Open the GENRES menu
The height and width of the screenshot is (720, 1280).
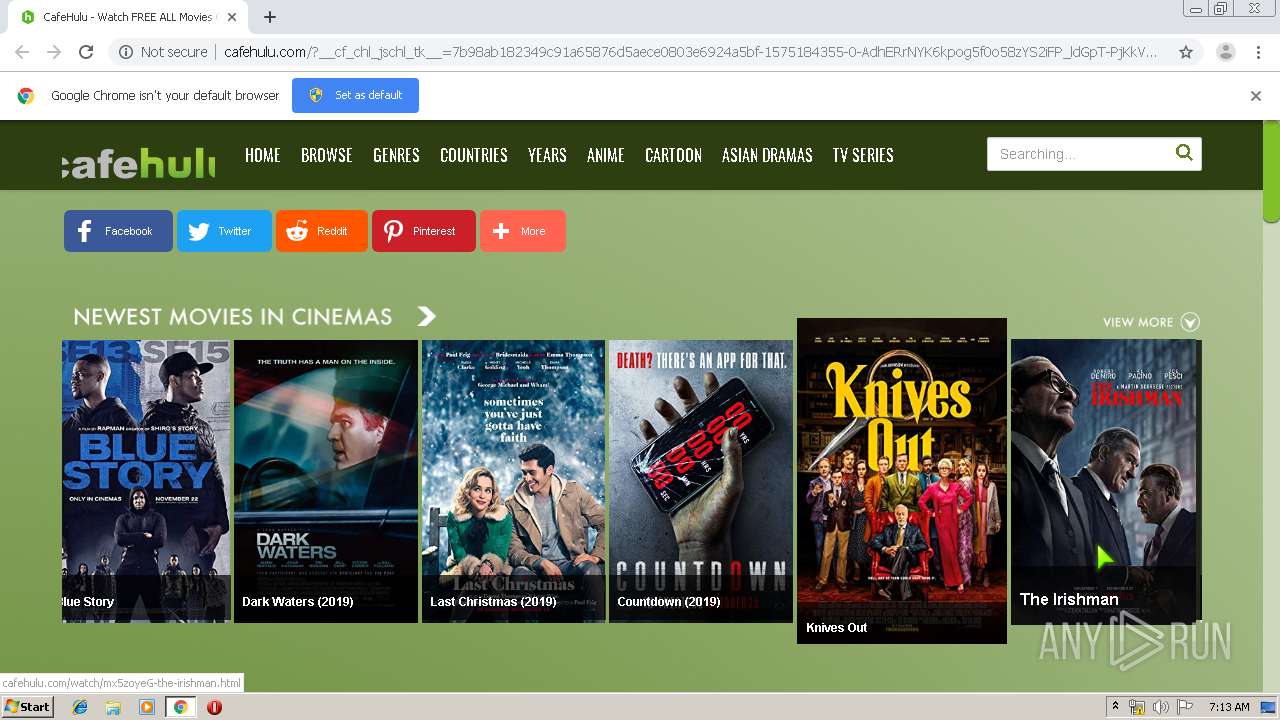[396, 155]
